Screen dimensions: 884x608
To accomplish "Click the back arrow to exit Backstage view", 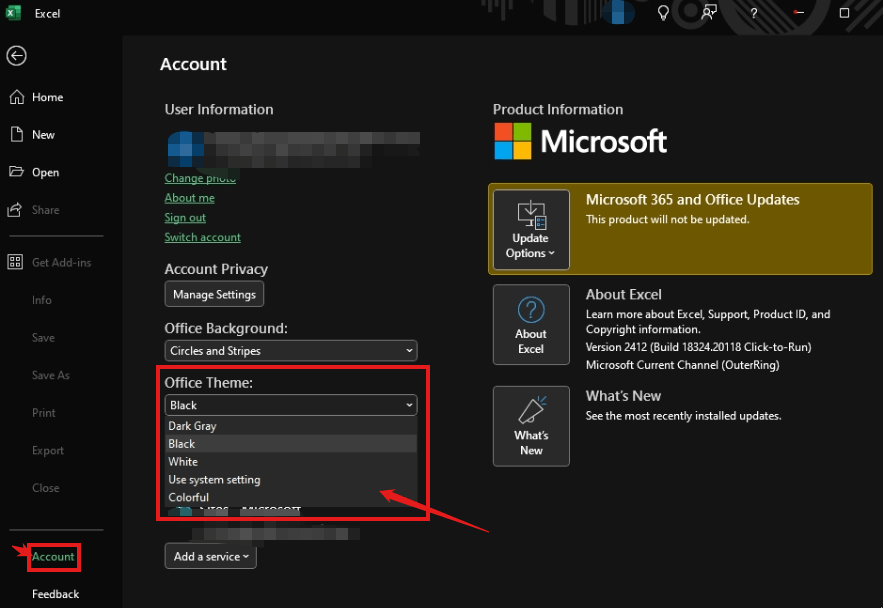I will (16, 56).
